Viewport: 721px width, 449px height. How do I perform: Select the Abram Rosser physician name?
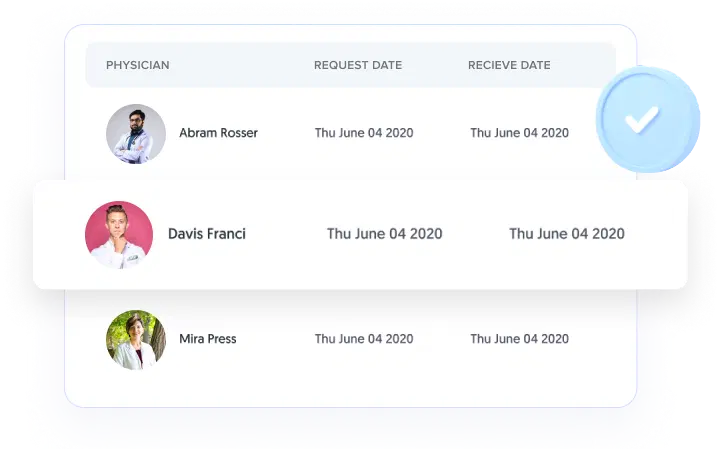point(218,133)
